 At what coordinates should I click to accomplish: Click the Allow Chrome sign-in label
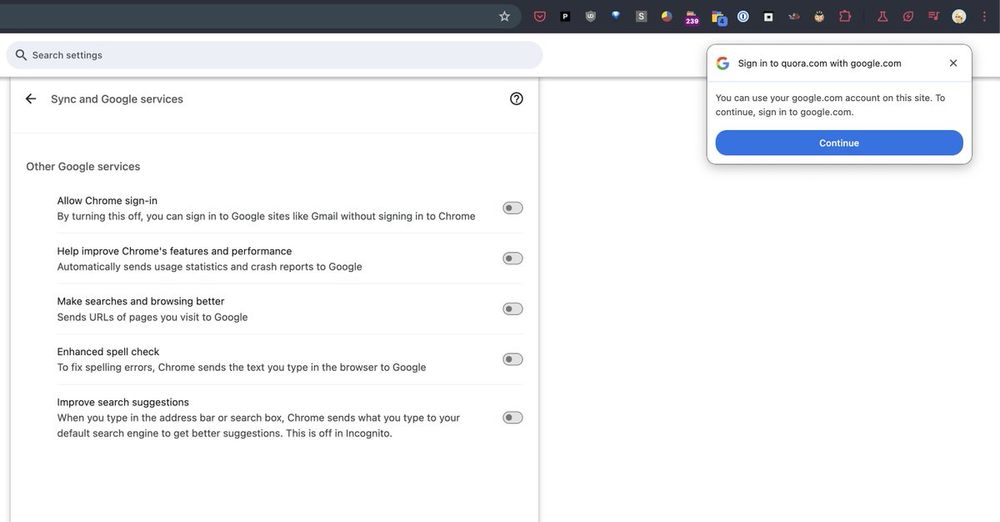coord(107,200)
